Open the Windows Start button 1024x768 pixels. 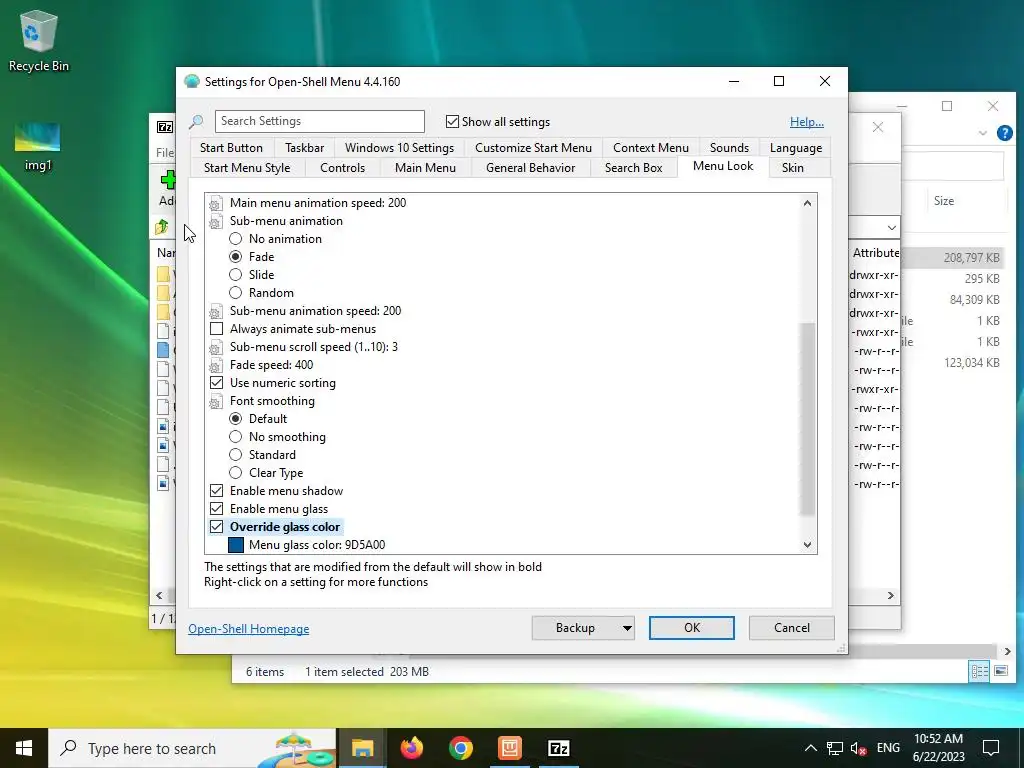click(x=24, y=748)
